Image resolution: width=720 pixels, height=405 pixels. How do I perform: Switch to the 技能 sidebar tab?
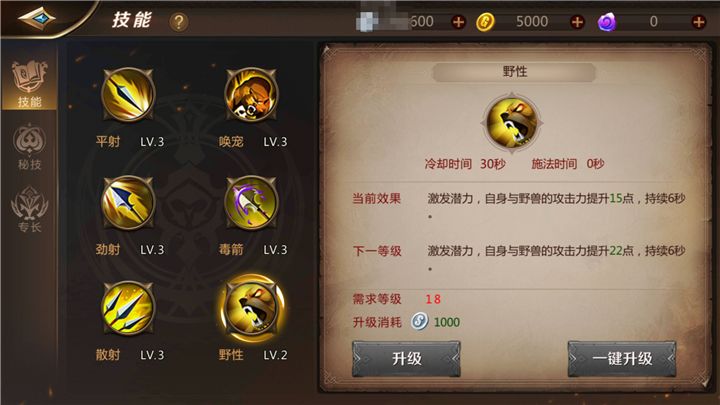point(29,84)
